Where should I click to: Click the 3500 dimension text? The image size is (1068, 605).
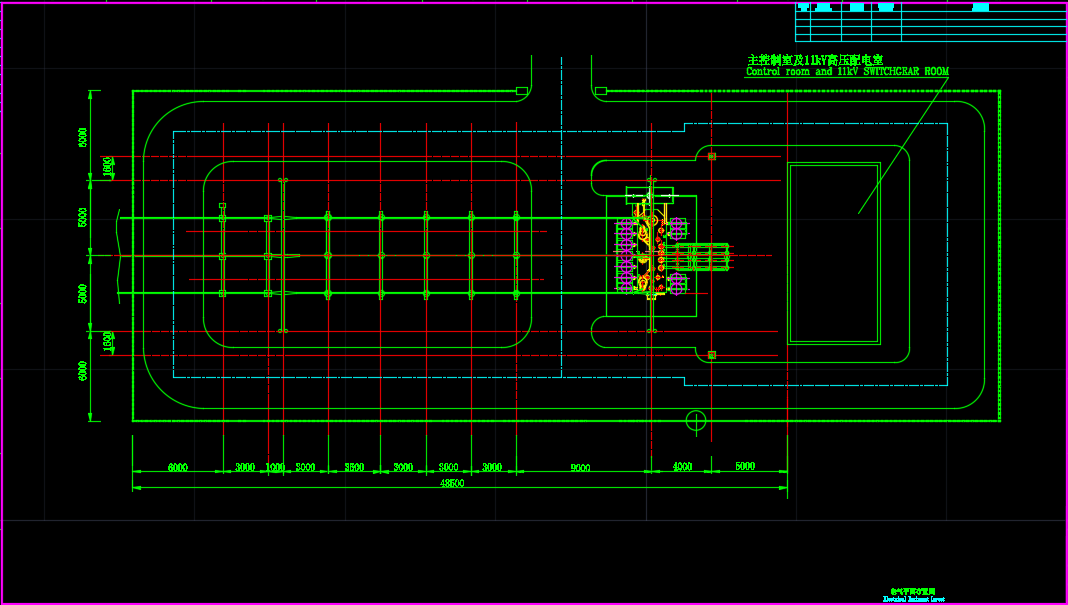coord(354,467)
